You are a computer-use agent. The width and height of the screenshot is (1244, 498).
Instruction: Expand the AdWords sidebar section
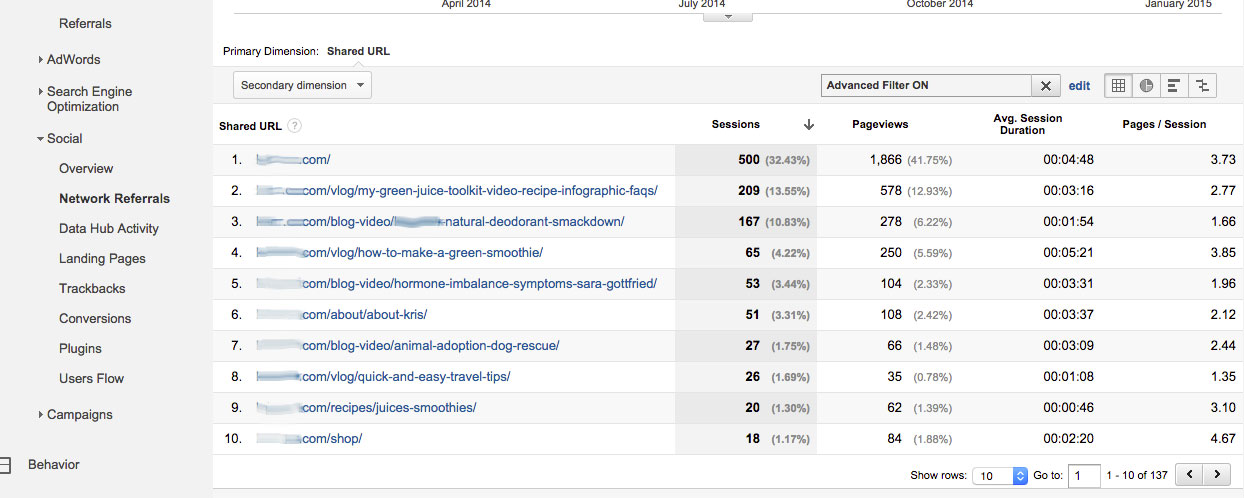[40, 60]
